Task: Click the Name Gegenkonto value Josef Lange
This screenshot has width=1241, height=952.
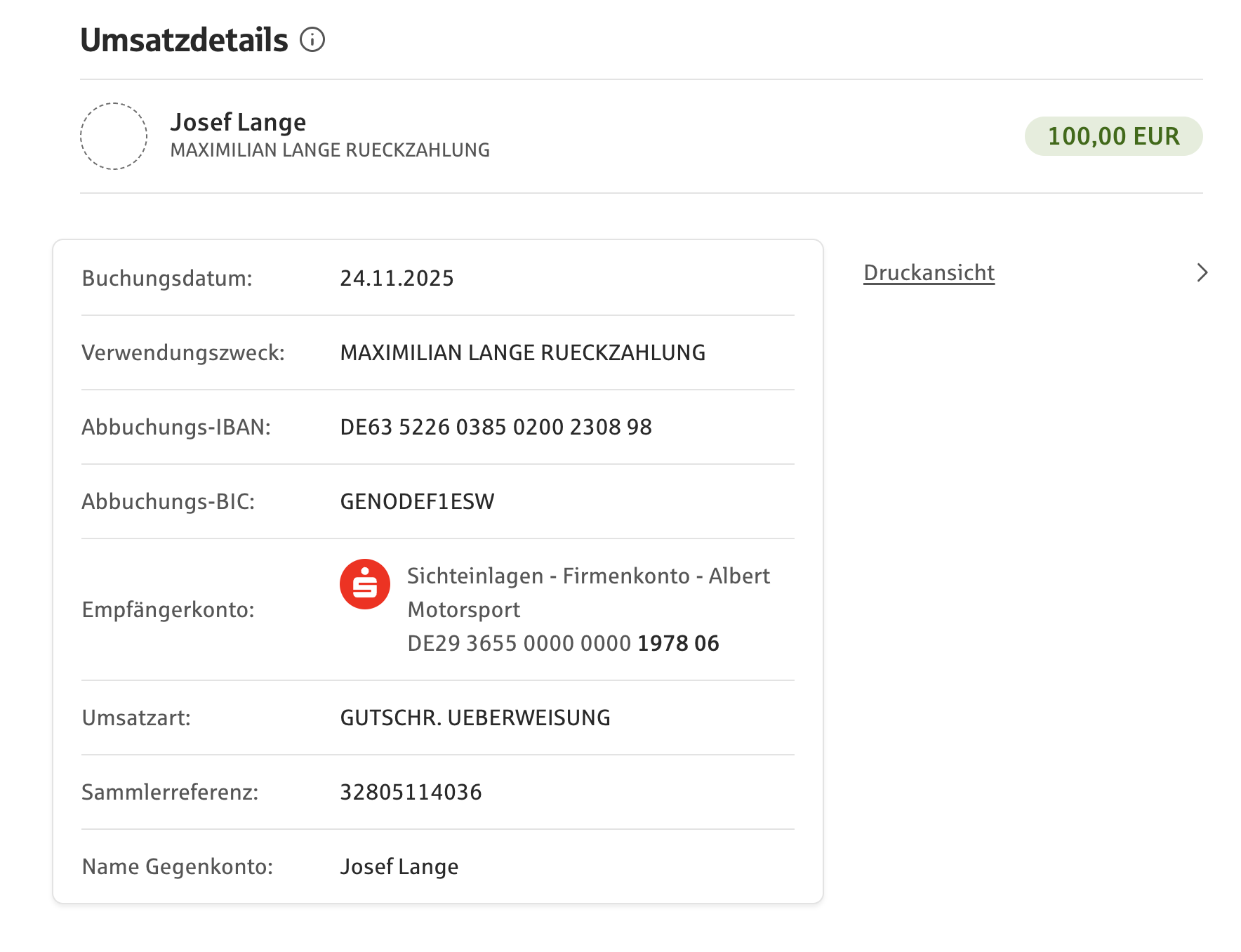Action: point(399,866)
